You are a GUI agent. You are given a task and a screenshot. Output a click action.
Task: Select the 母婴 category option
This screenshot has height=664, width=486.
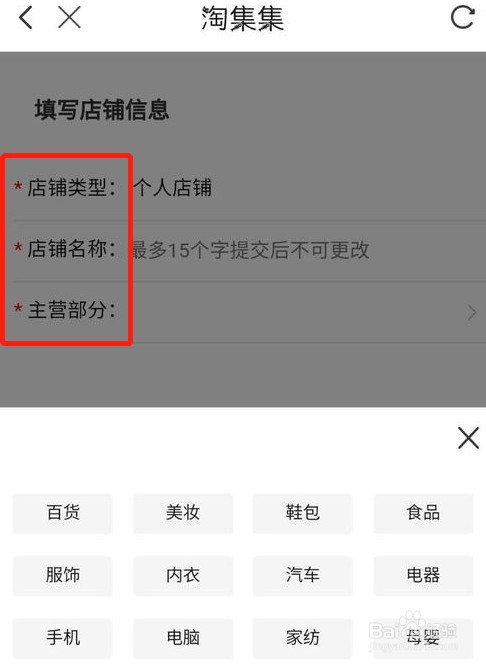tap(423, 638)
